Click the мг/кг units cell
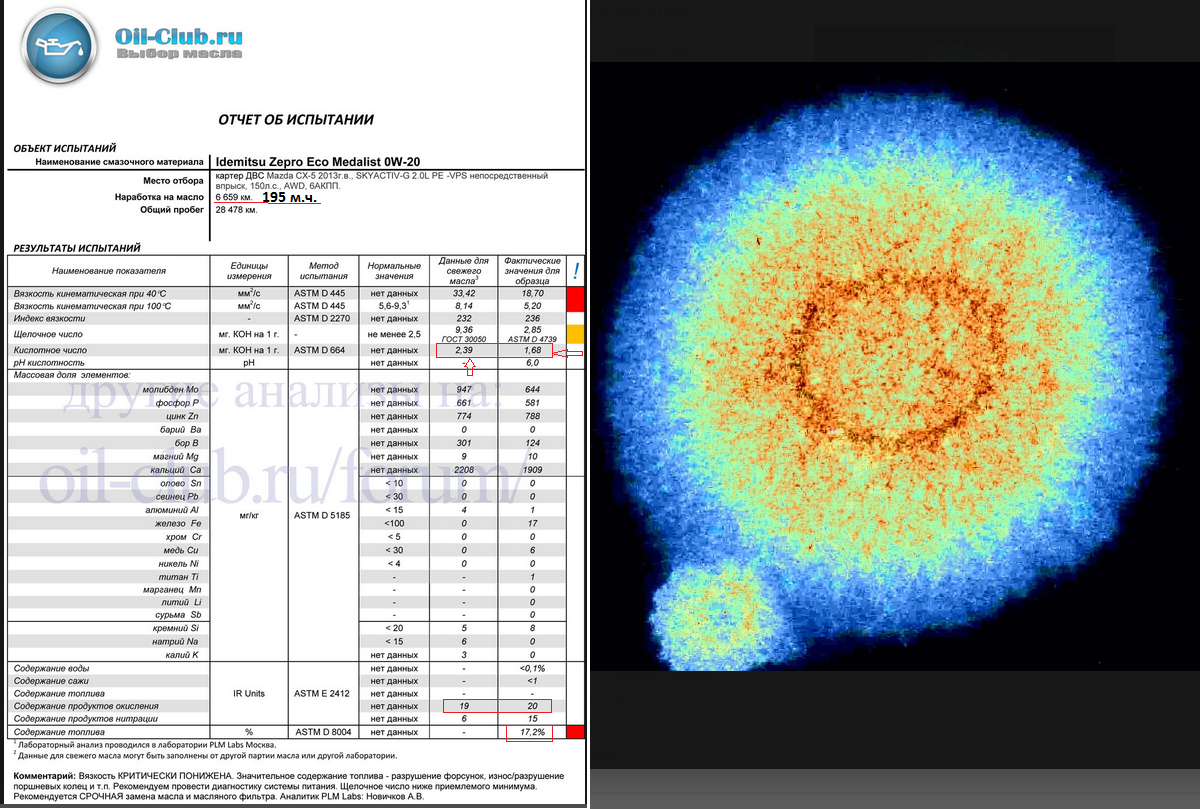 tap(248, 516)
